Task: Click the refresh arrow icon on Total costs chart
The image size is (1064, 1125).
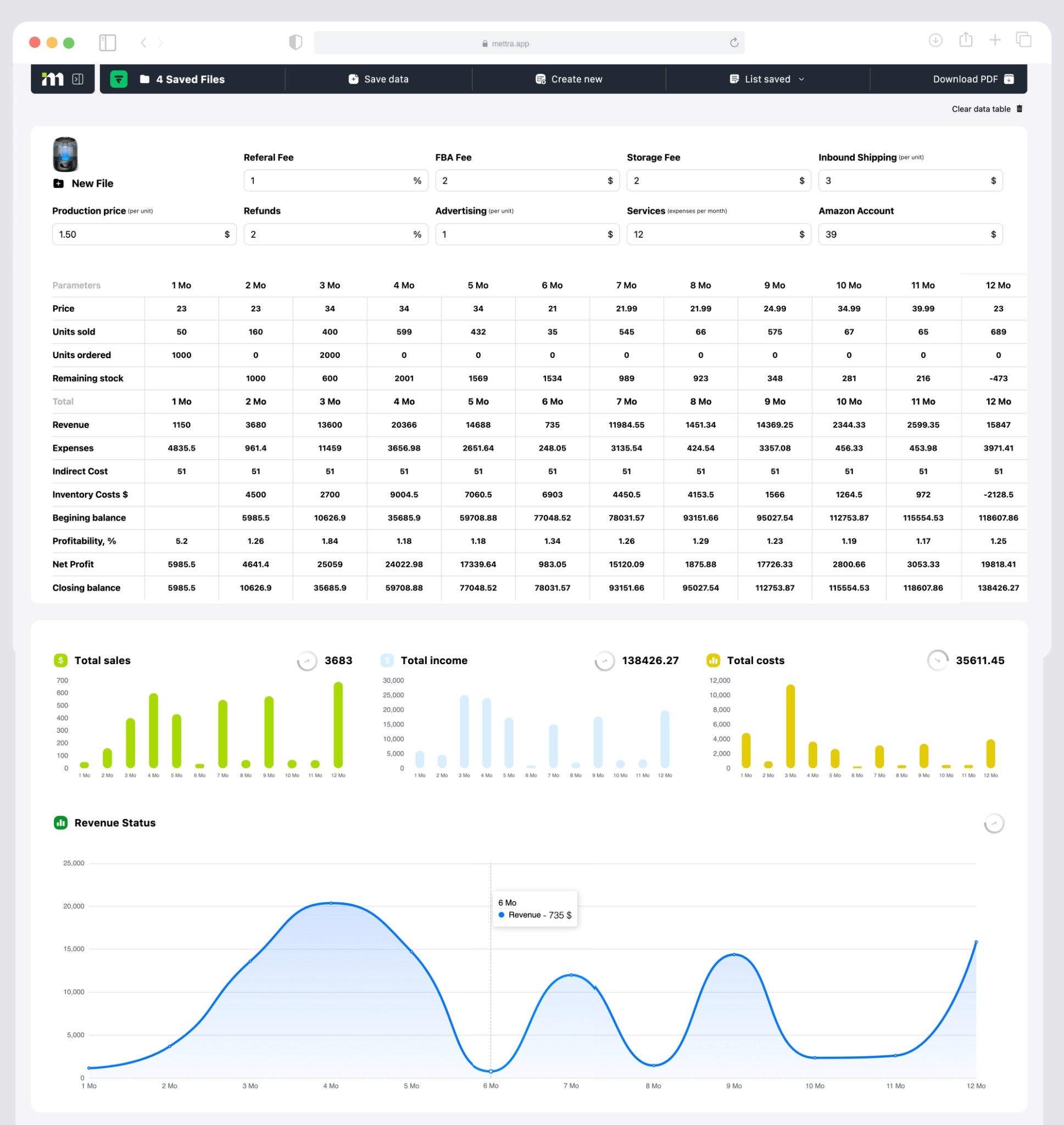Action: (938, 661)
